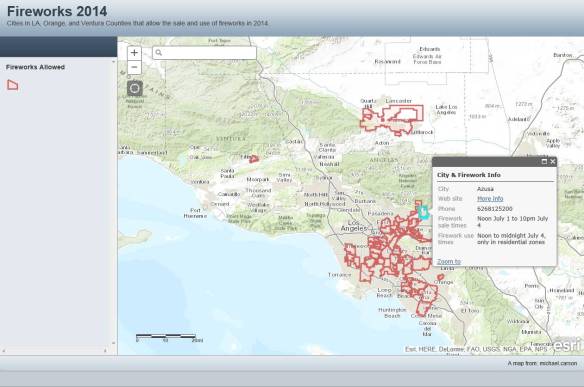Click the find my location button
The height and width of the screenshot is (387, 584).
[134, 88]
